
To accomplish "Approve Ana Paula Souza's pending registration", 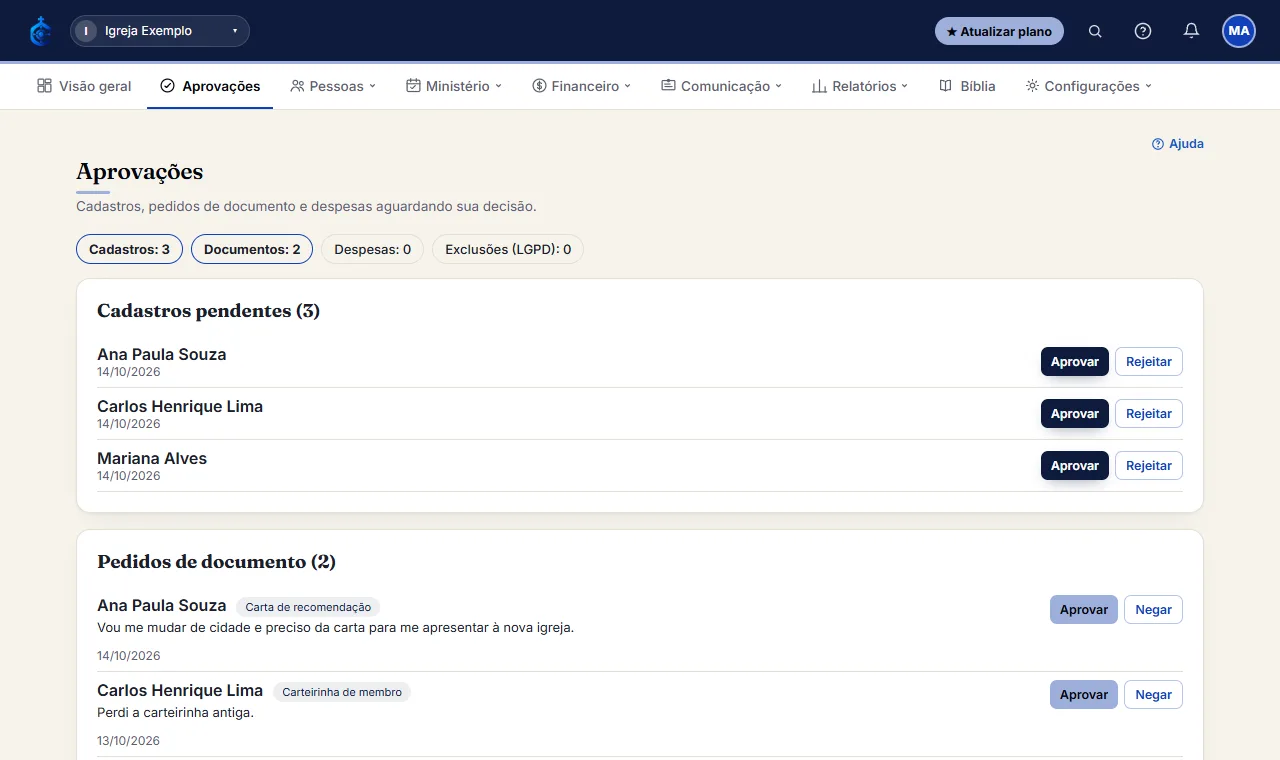I will pyautogui.click(x=1075, y=362).
